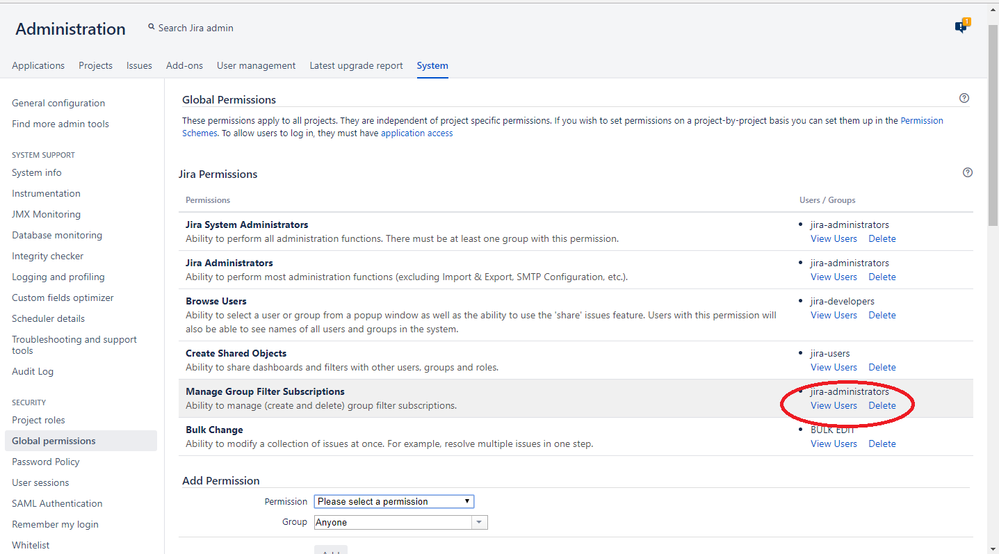Expand the Group dropdown arrow
999x554 pixels.
click(479, 522)
